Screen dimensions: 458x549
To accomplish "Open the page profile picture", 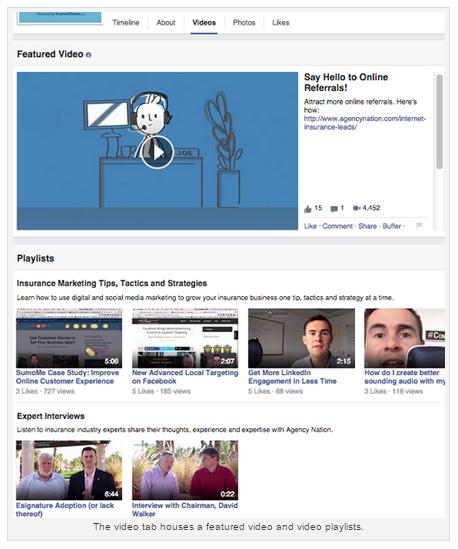I will pos(60,18).
